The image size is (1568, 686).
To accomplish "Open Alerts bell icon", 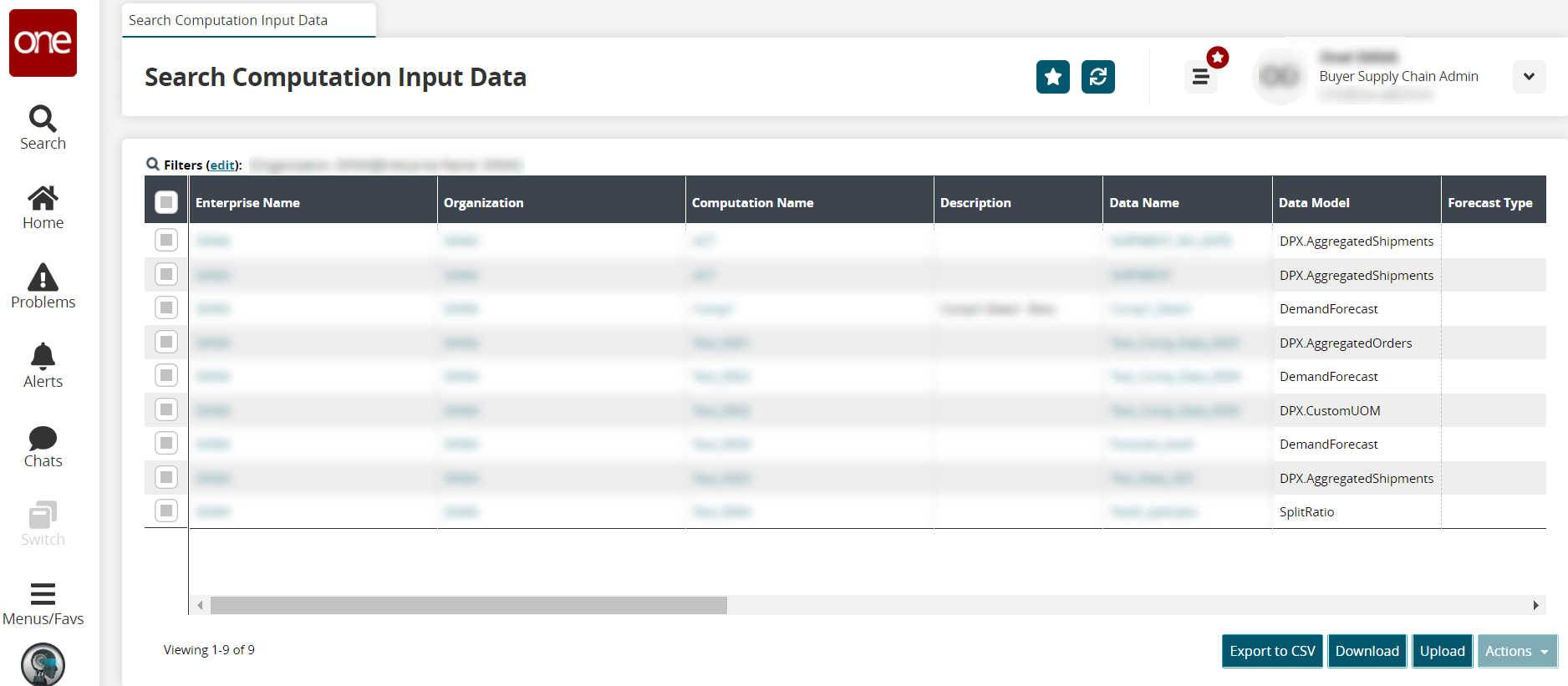I will tap(43, 357).
